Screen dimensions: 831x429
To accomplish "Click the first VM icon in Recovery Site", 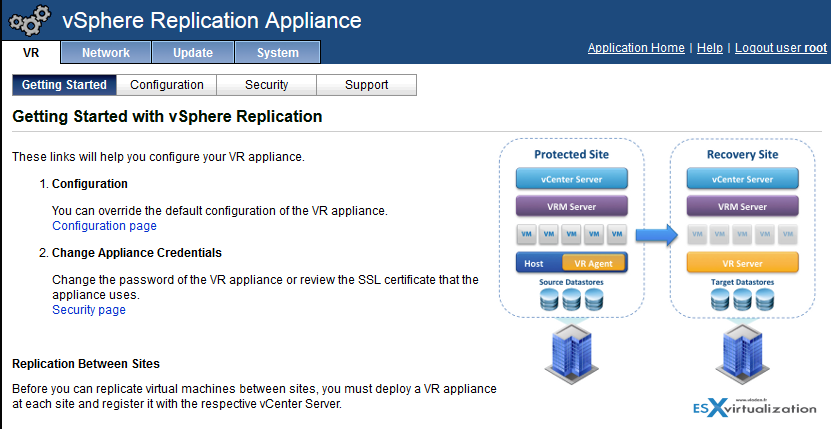I will (x=697, y=234).
